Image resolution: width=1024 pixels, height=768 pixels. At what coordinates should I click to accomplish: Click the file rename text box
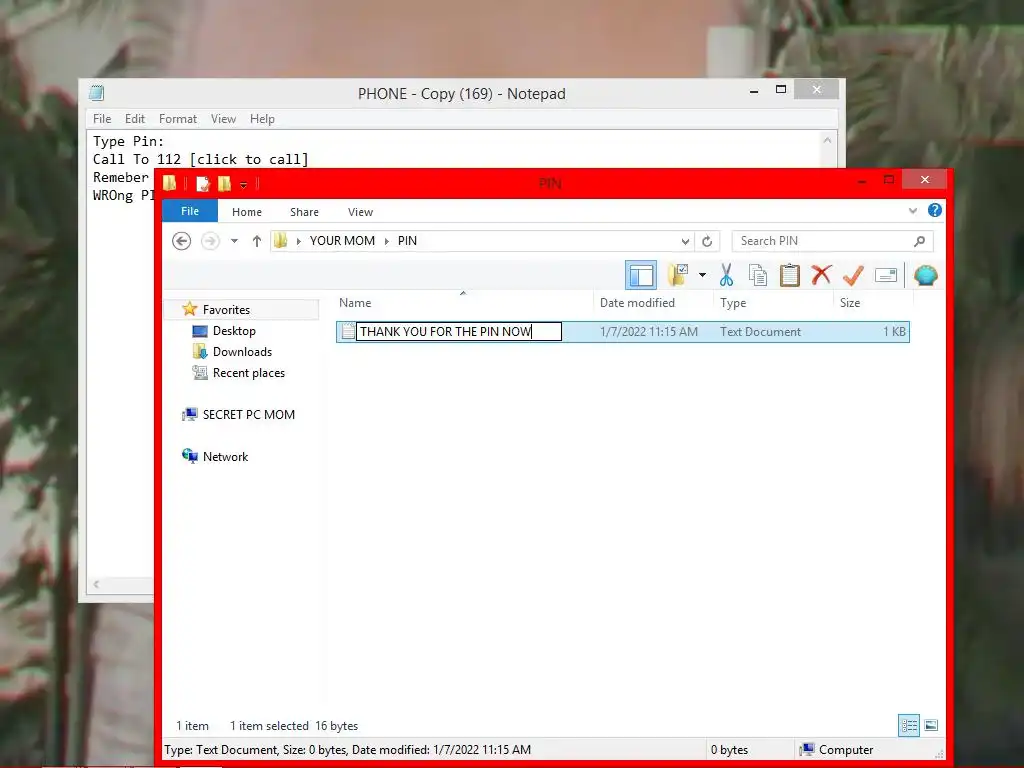(x=458, y=331)
